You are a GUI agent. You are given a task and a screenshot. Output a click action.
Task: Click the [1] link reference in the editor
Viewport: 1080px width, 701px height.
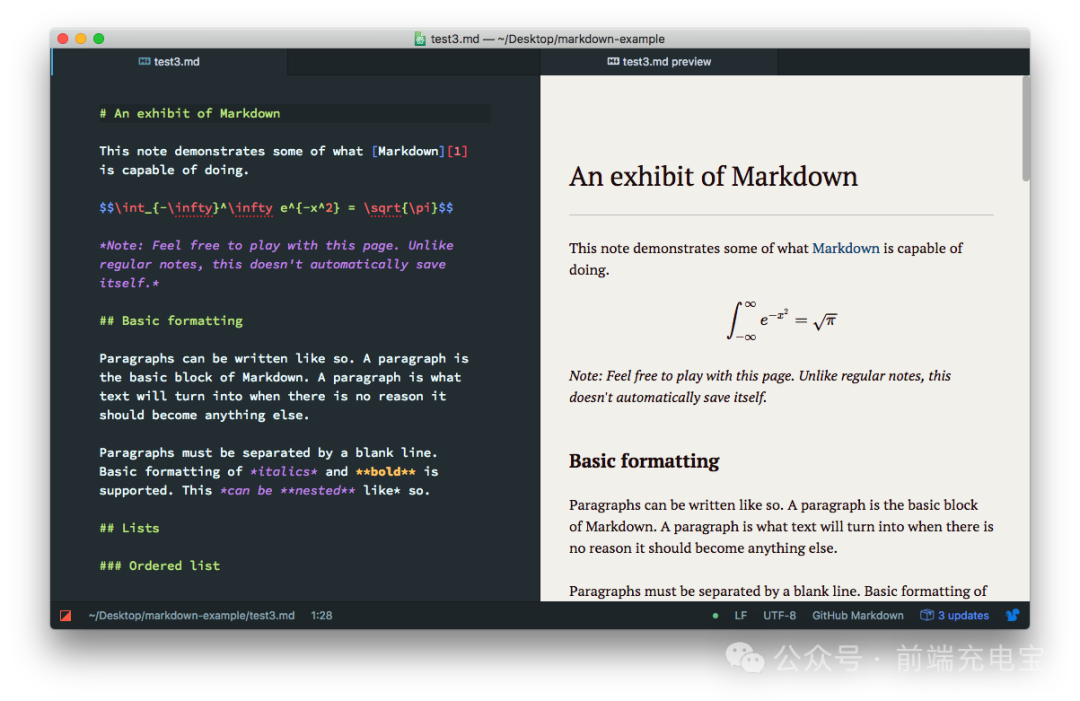[457, 151]
